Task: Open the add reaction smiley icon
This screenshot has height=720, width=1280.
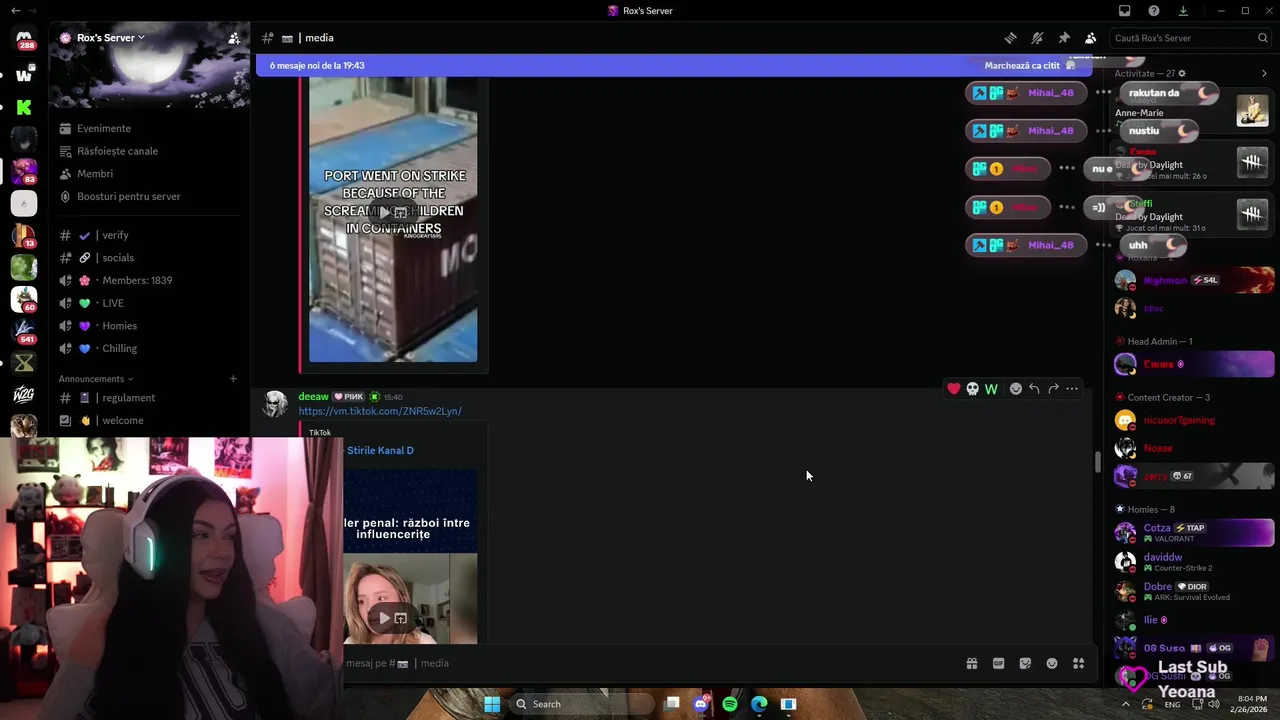Action: click(x=1016, y=389)
